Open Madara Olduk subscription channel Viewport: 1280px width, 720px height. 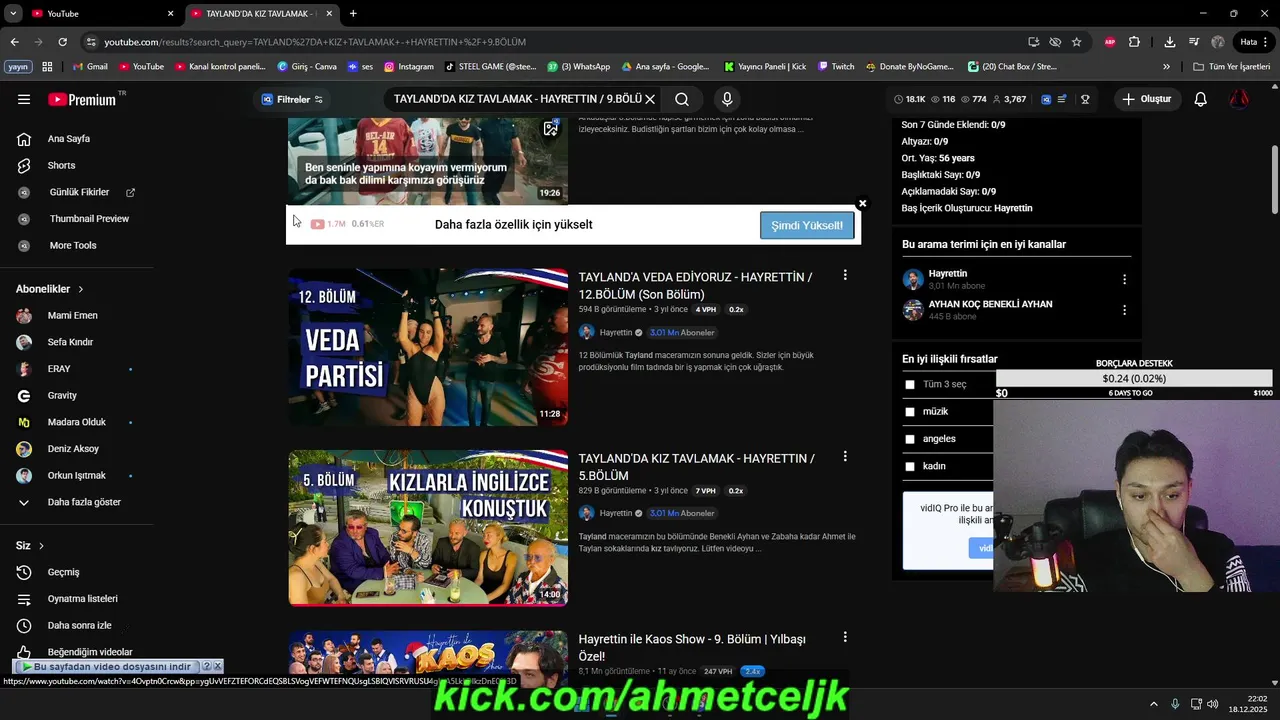(x=77, y=422)
